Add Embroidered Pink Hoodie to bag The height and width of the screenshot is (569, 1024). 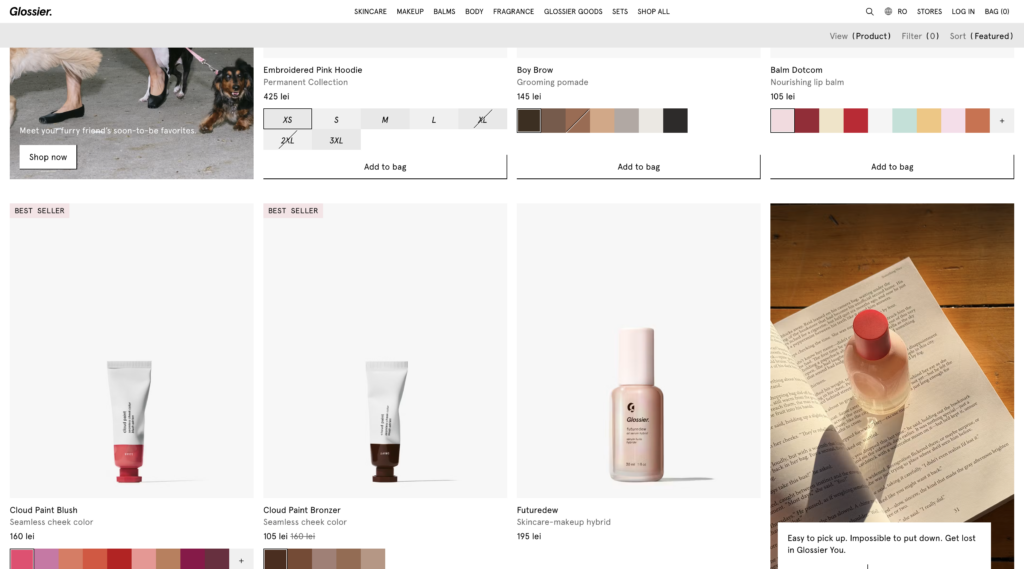pyautogui.click(x=385, y=167)
